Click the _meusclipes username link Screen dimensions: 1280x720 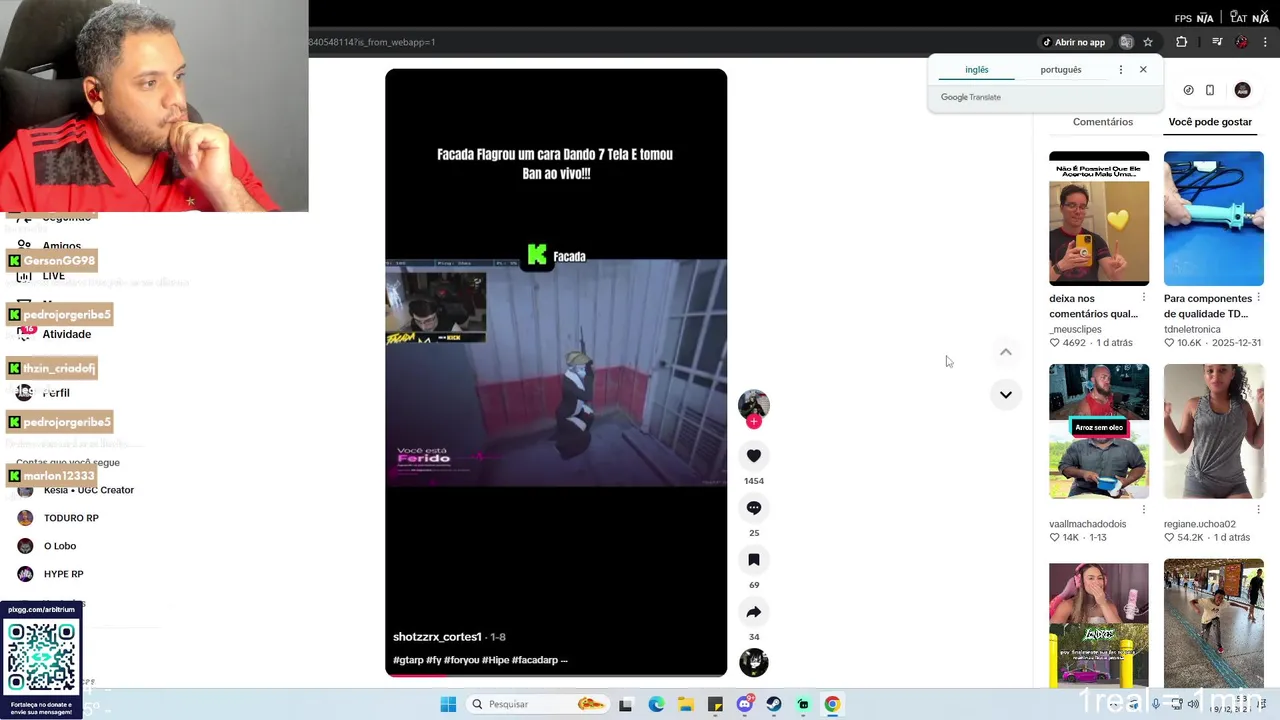point(1075,329)
